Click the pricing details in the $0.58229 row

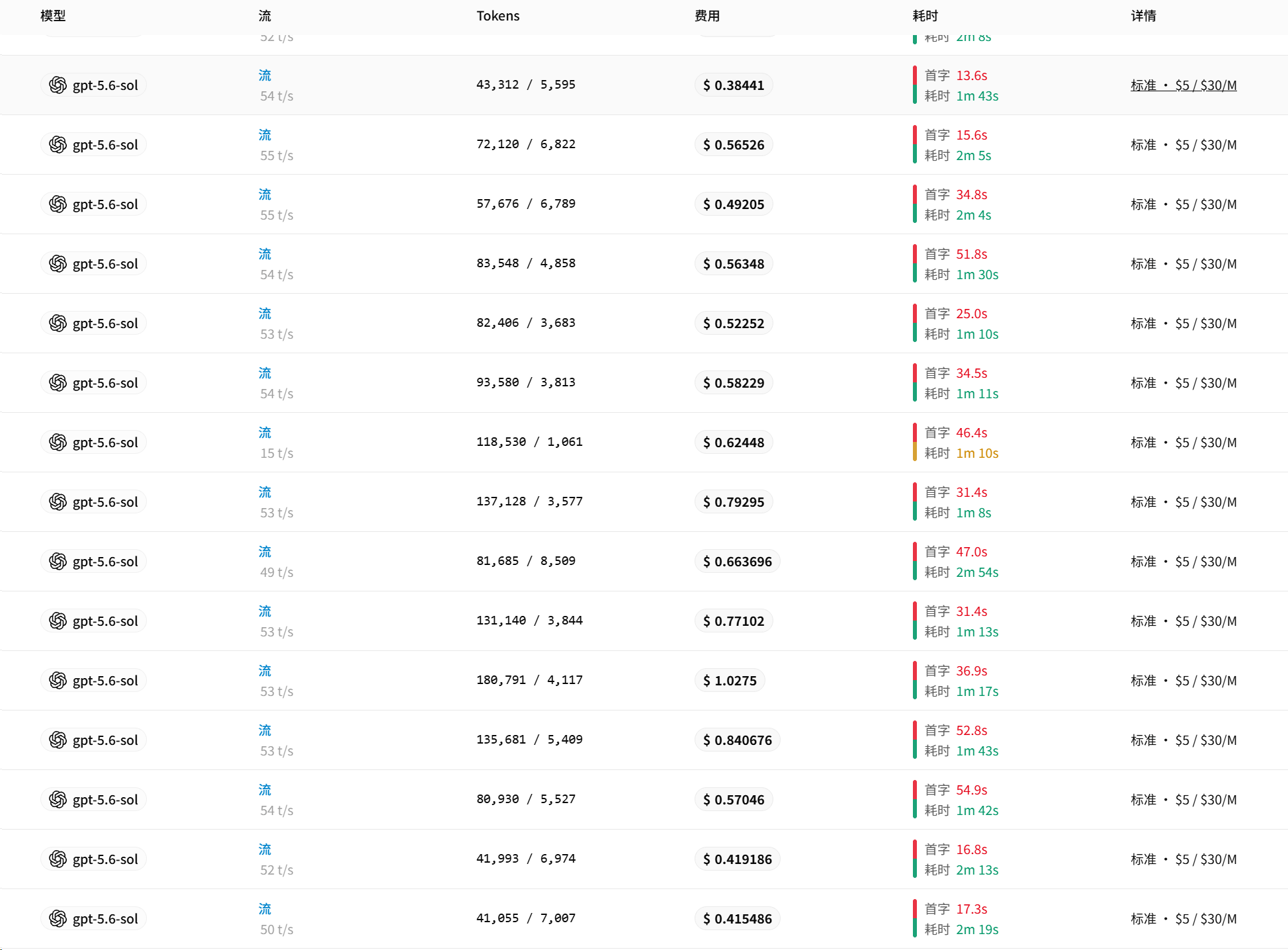click(1183, 383)
